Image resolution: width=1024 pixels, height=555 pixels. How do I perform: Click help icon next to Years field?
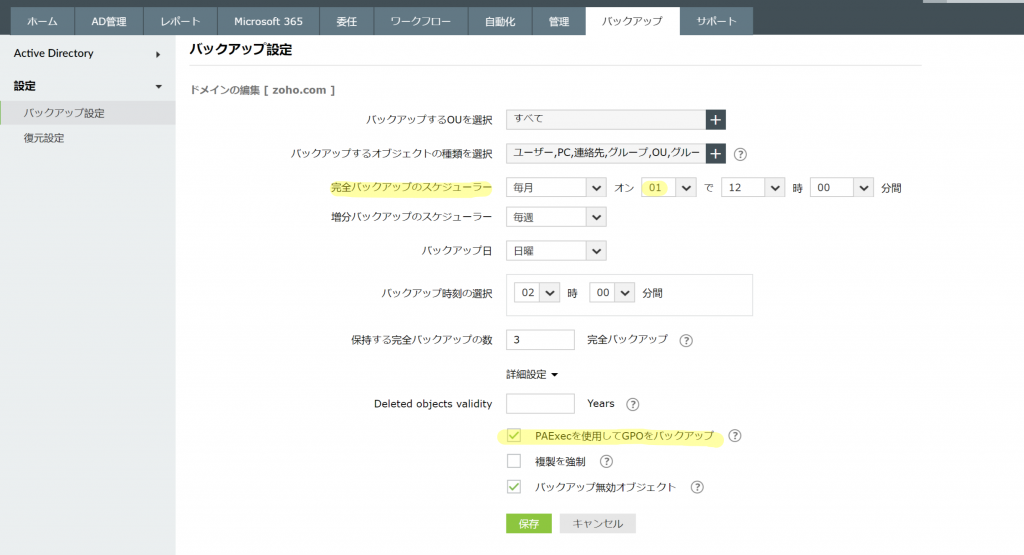[x=632, y=404]
